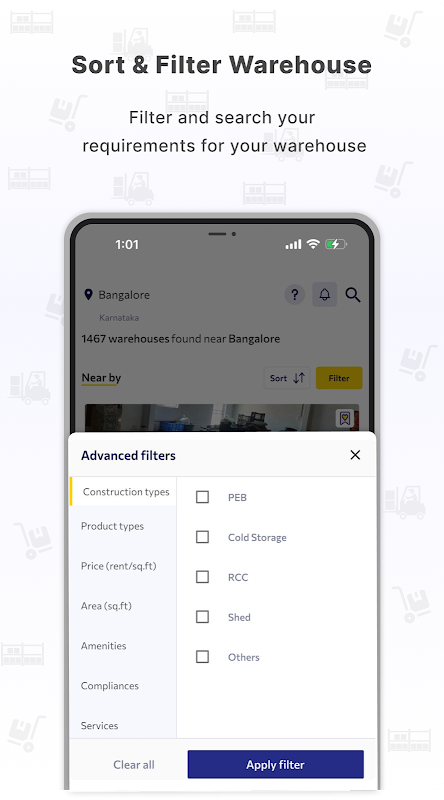Switch to Price (rent/sq.ft) filter
The width and height of the screenshot is (444, 800).
point(118,566)
